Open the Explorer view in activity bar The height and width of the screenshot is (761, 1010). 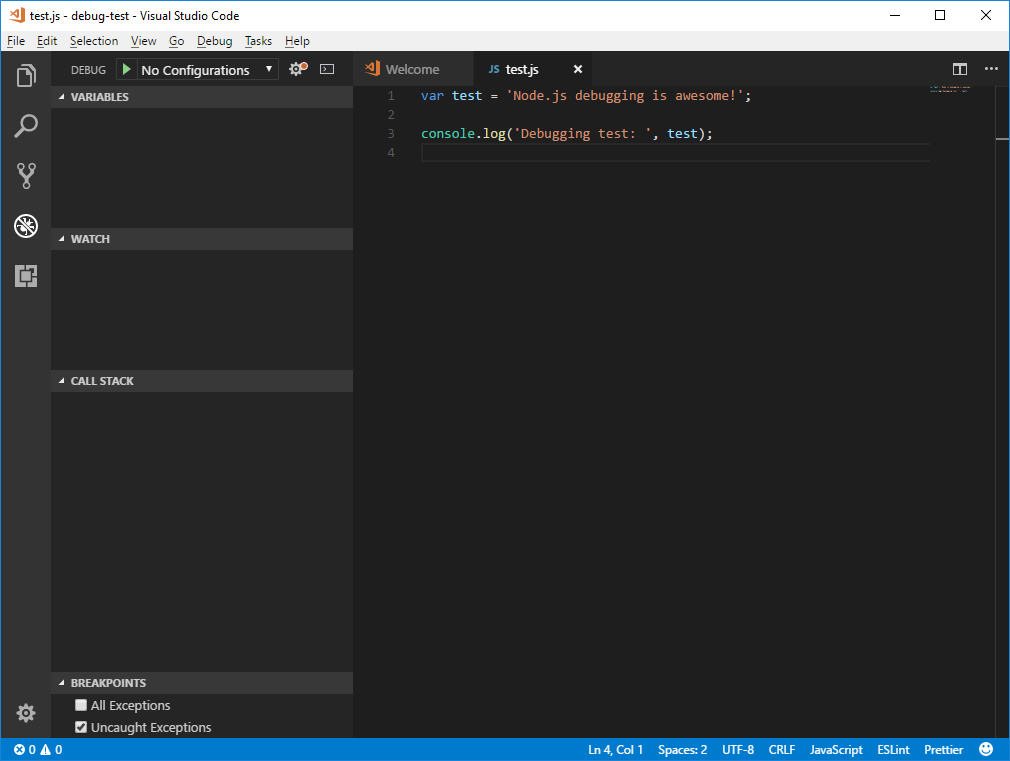26,76
